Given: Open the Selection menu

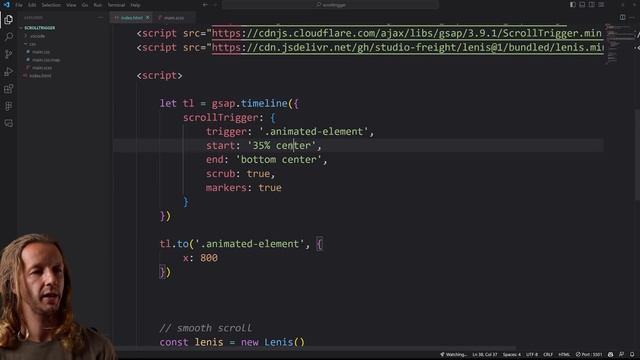Looking at the screenshot, I should click(x=51, y=5).
